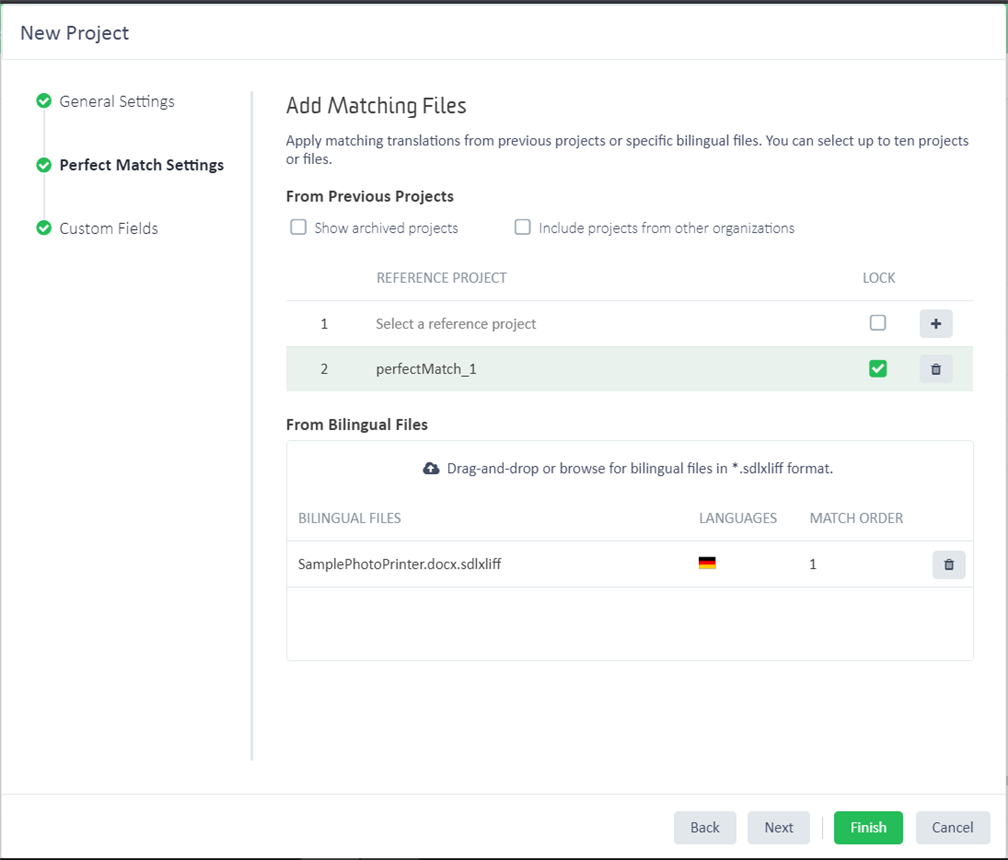Image resolution: width=1008 pixels, height=860 pixels.
Task: Delete the perfectMatch_1 reference project
Action: pos(936,369)
